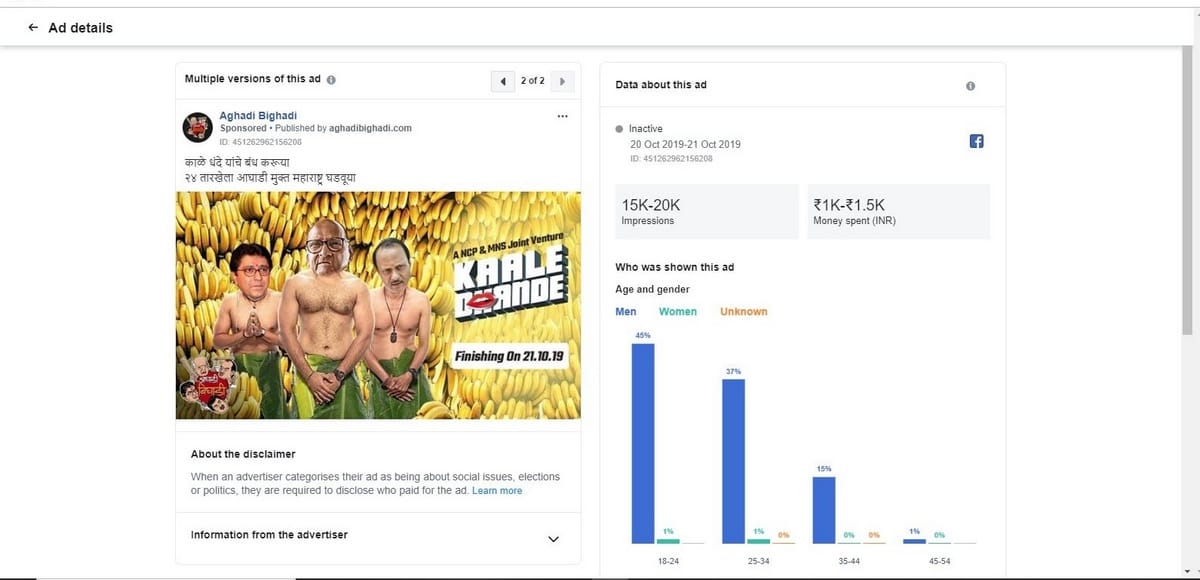Click the banana ad image thumbnail
Screen dimensions: 1200x580
pos(378,305)
